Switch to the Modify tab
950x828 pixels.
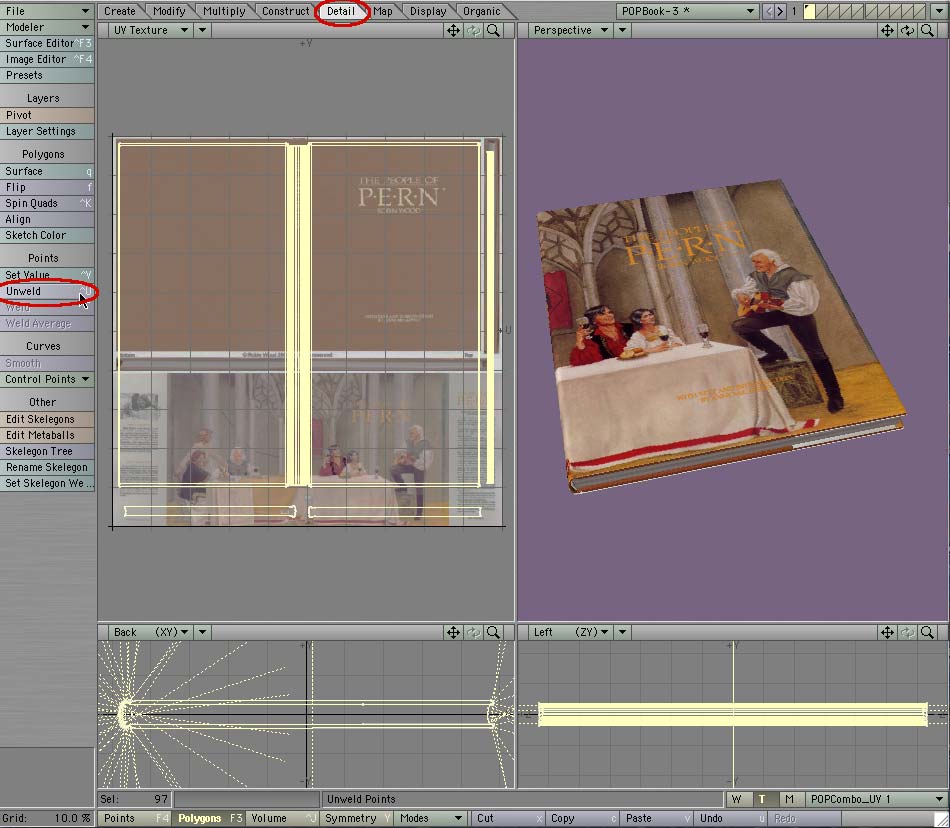169,11
